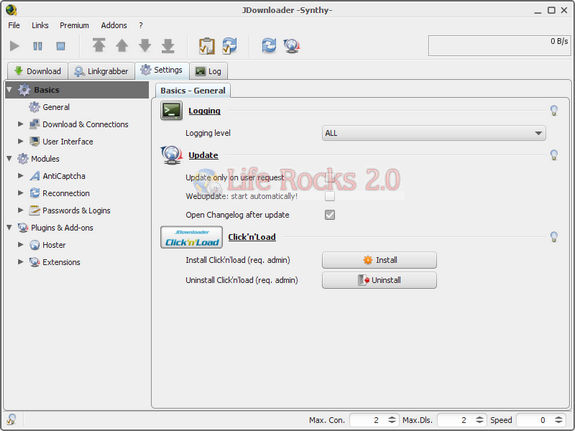Viewport: 575px width, 431px height.
Task: Click the Logging terminal icon
Action: pyautogui.click(x=171, y=111)
